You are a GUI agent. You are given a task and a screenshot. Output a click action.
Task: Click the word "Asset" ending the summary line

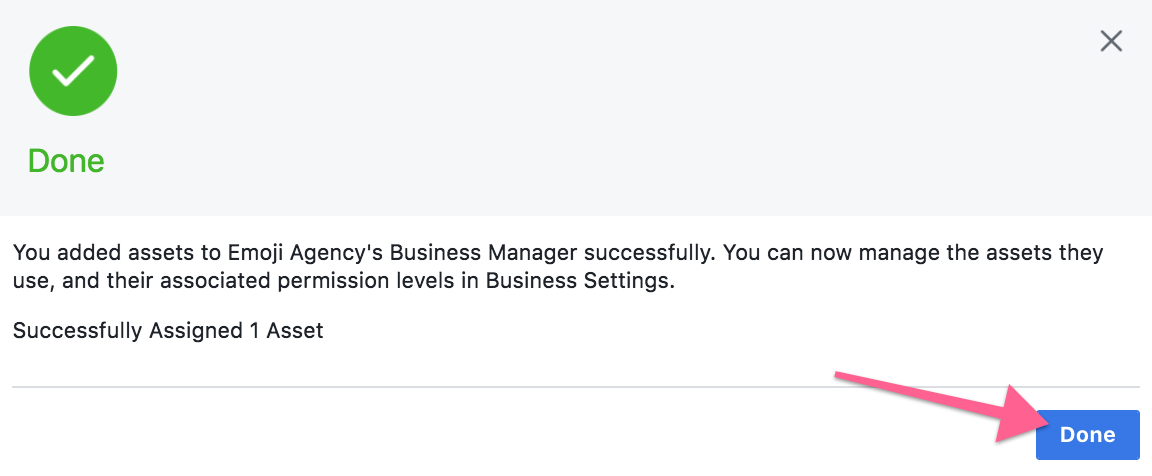(x=295, y=331)
